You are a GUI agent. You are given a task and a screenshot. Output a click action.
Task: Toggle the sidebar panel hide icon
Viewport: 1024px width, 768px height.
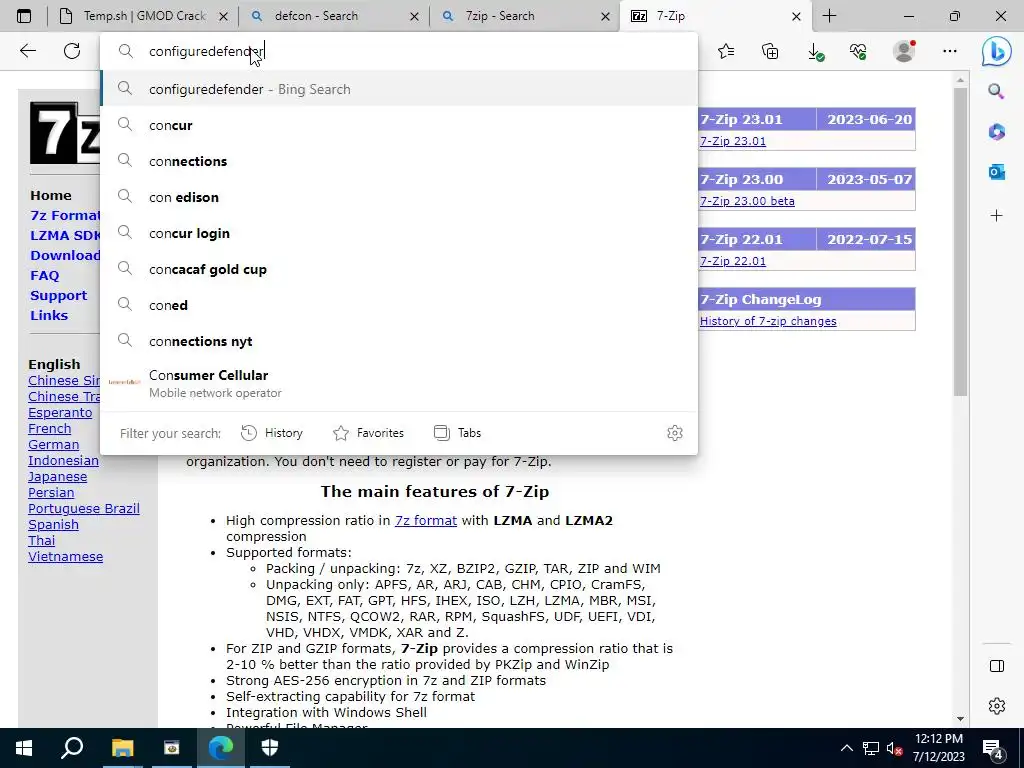[x=997, y=665]
